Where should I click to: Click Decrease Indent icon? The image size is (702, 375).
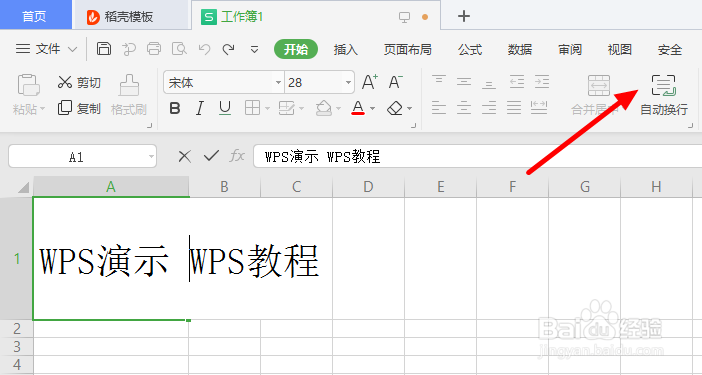pos(516,81)
